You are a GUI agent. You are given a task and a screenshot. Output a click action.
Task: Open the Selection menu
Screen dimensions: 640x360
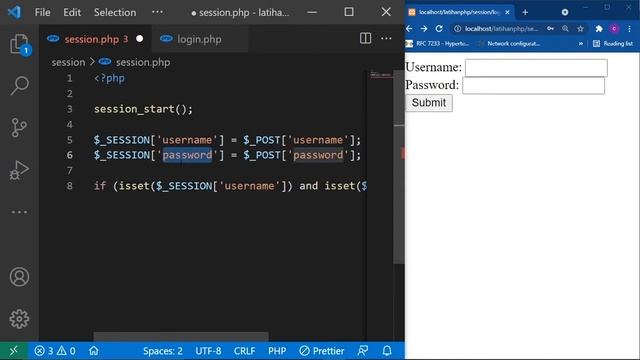click(x=115, y=12)
